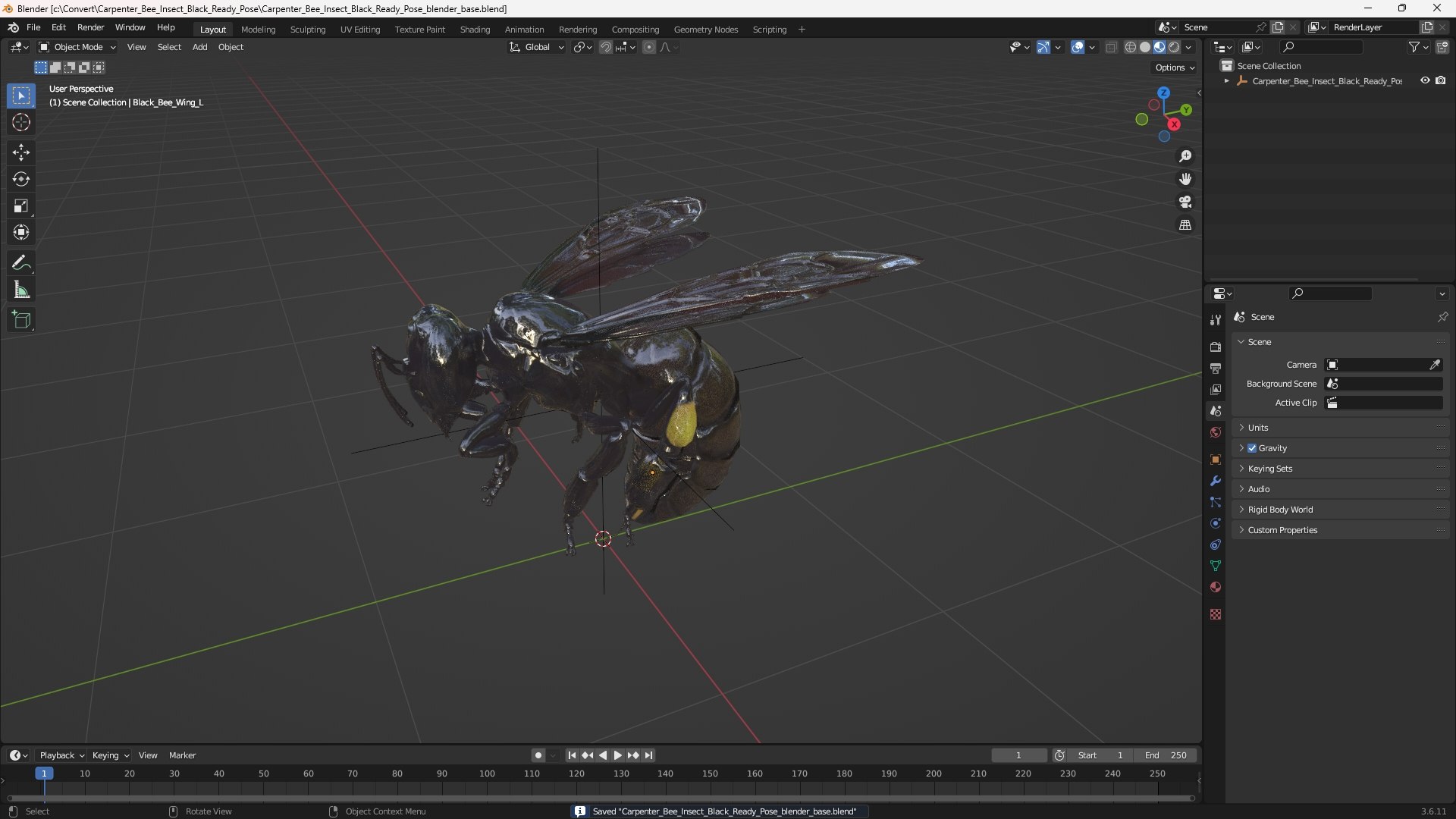
Task: Open the Physics properties tab
Action: click(x=1216, y=523)
